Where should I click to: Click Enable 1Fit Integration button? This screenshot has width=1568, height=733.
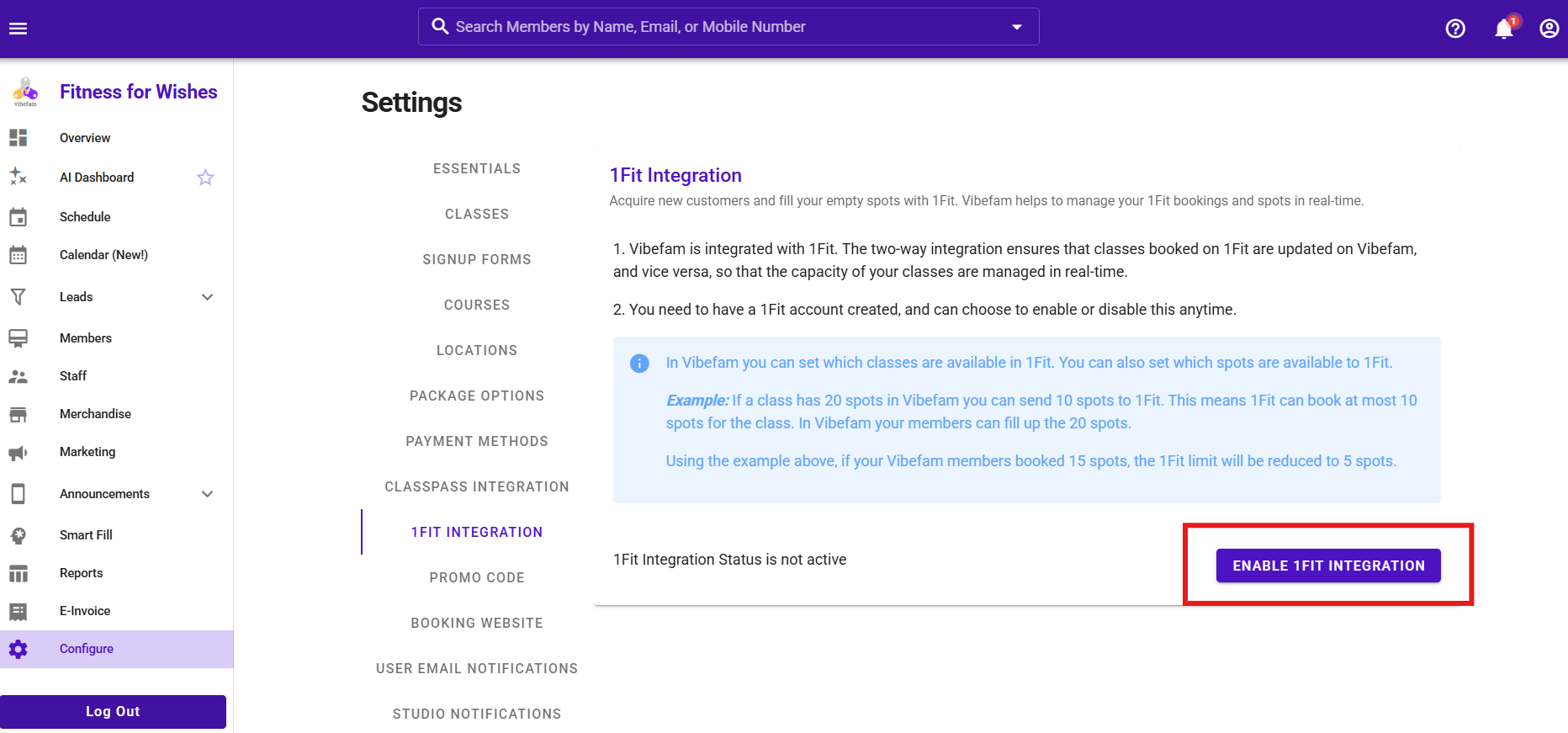coord(1328,566)
